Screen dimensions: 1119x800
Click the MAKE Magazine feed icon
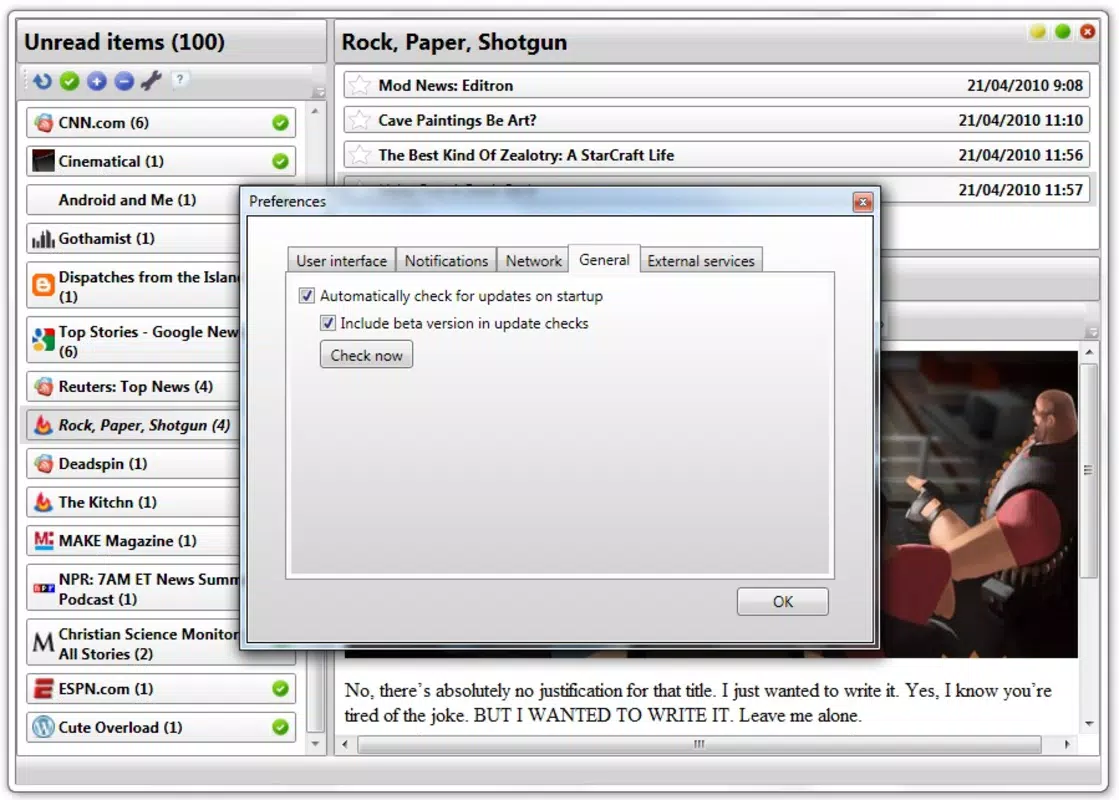(x=44, y=541)
